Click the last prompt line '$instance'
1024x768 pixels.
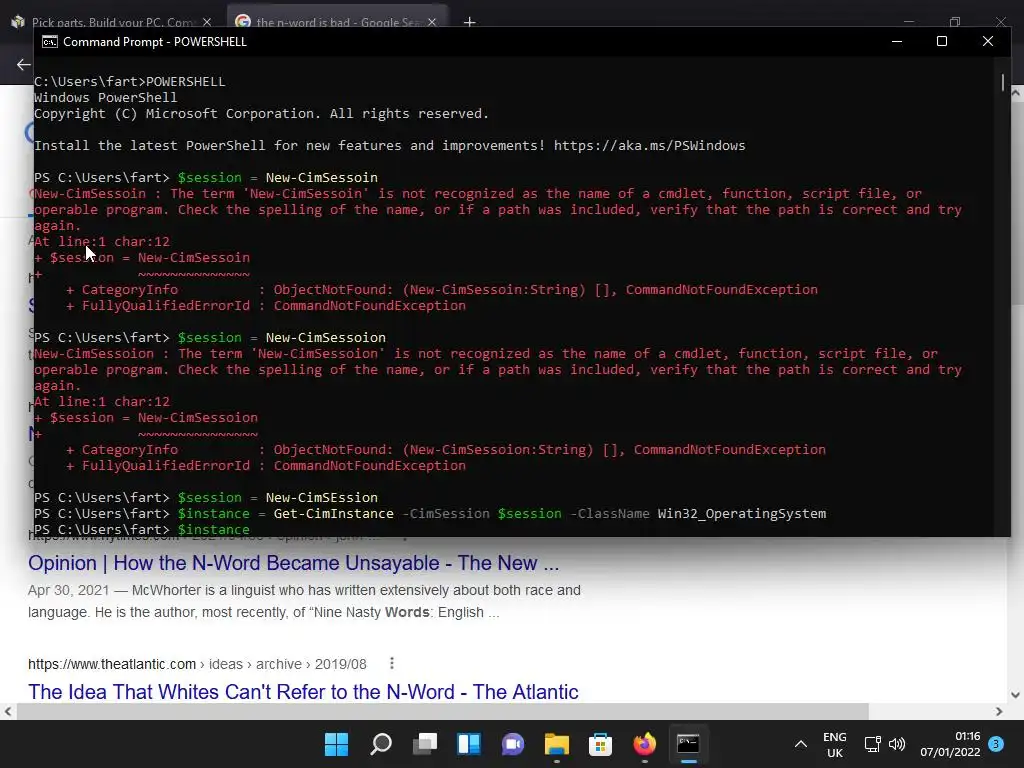pyautogui.click(x=142, y=529)
